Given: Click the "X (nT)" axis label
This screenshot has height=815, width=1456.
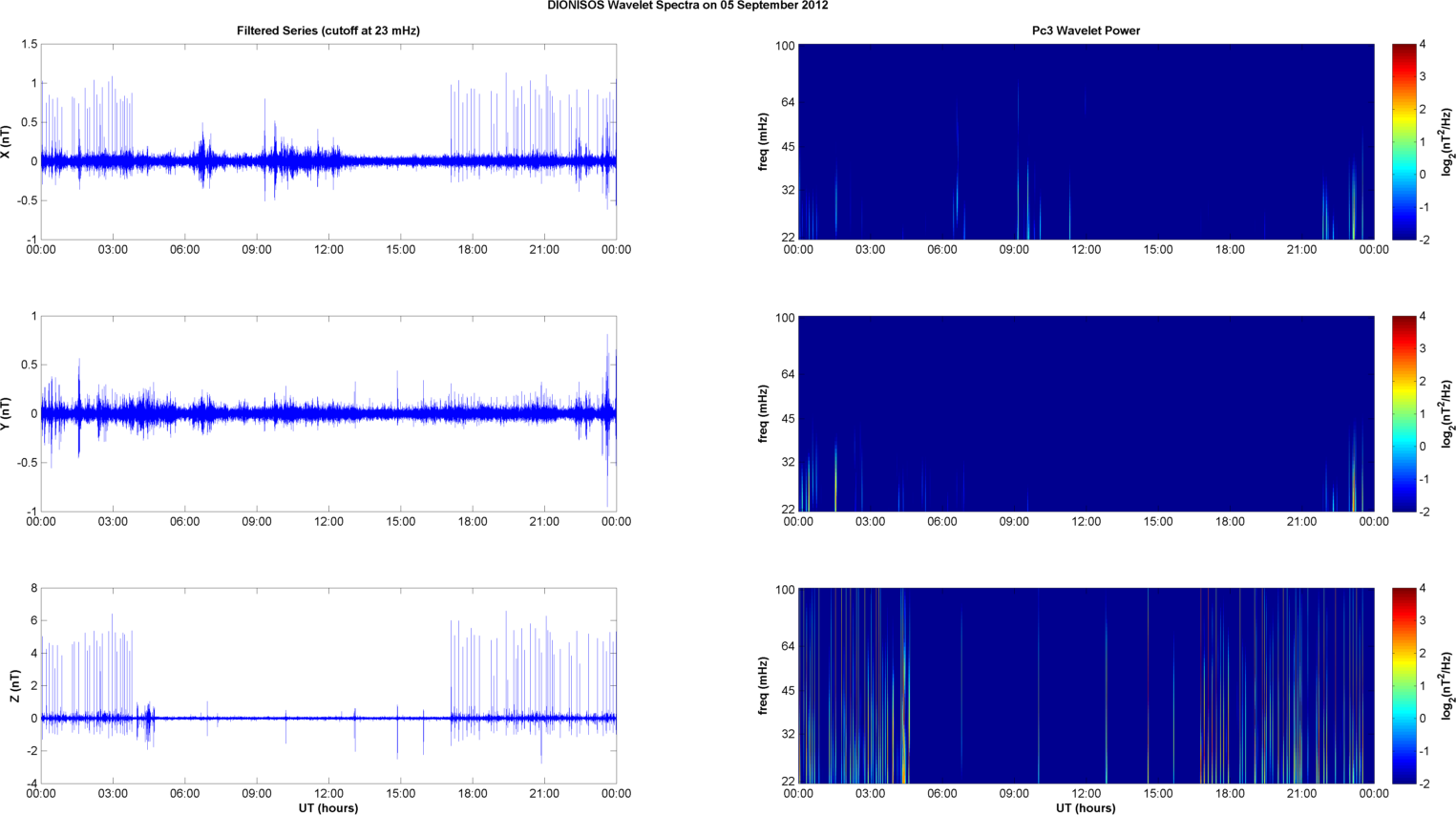Looking at the screenshot, I should click(6, 142).
